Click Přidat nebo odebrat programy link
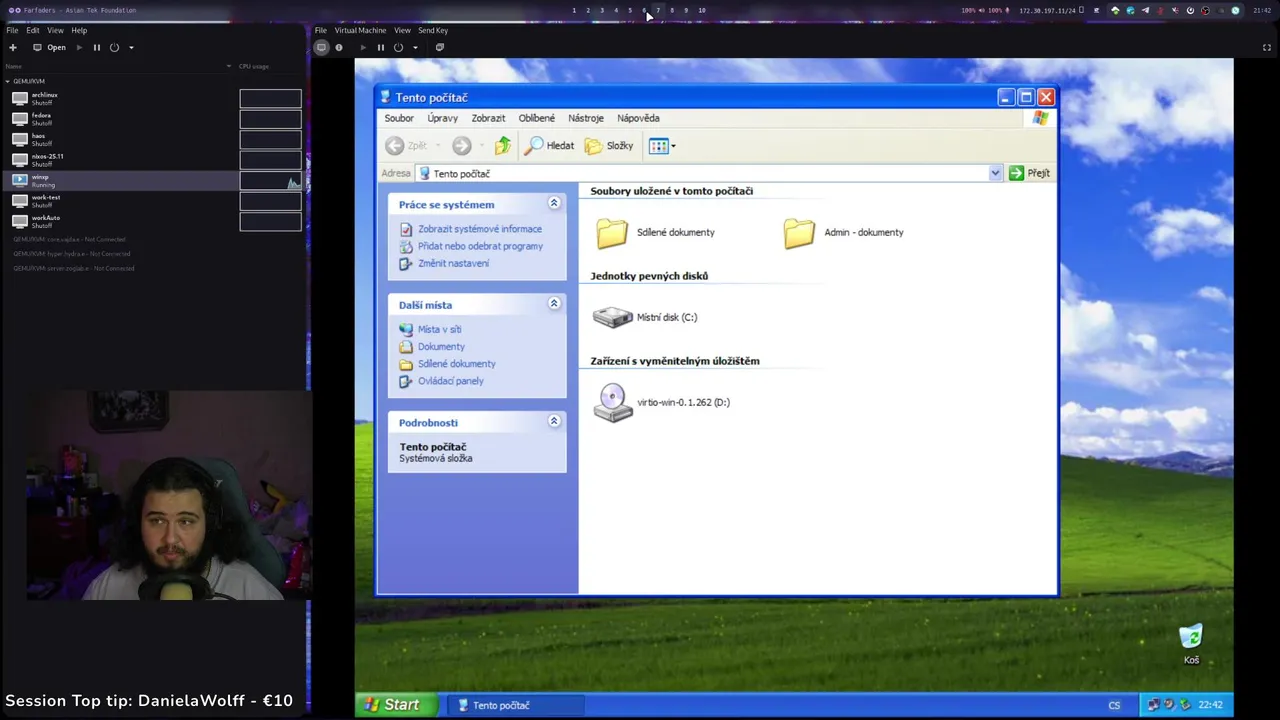Screen dimensions: 1280x720 480,246
